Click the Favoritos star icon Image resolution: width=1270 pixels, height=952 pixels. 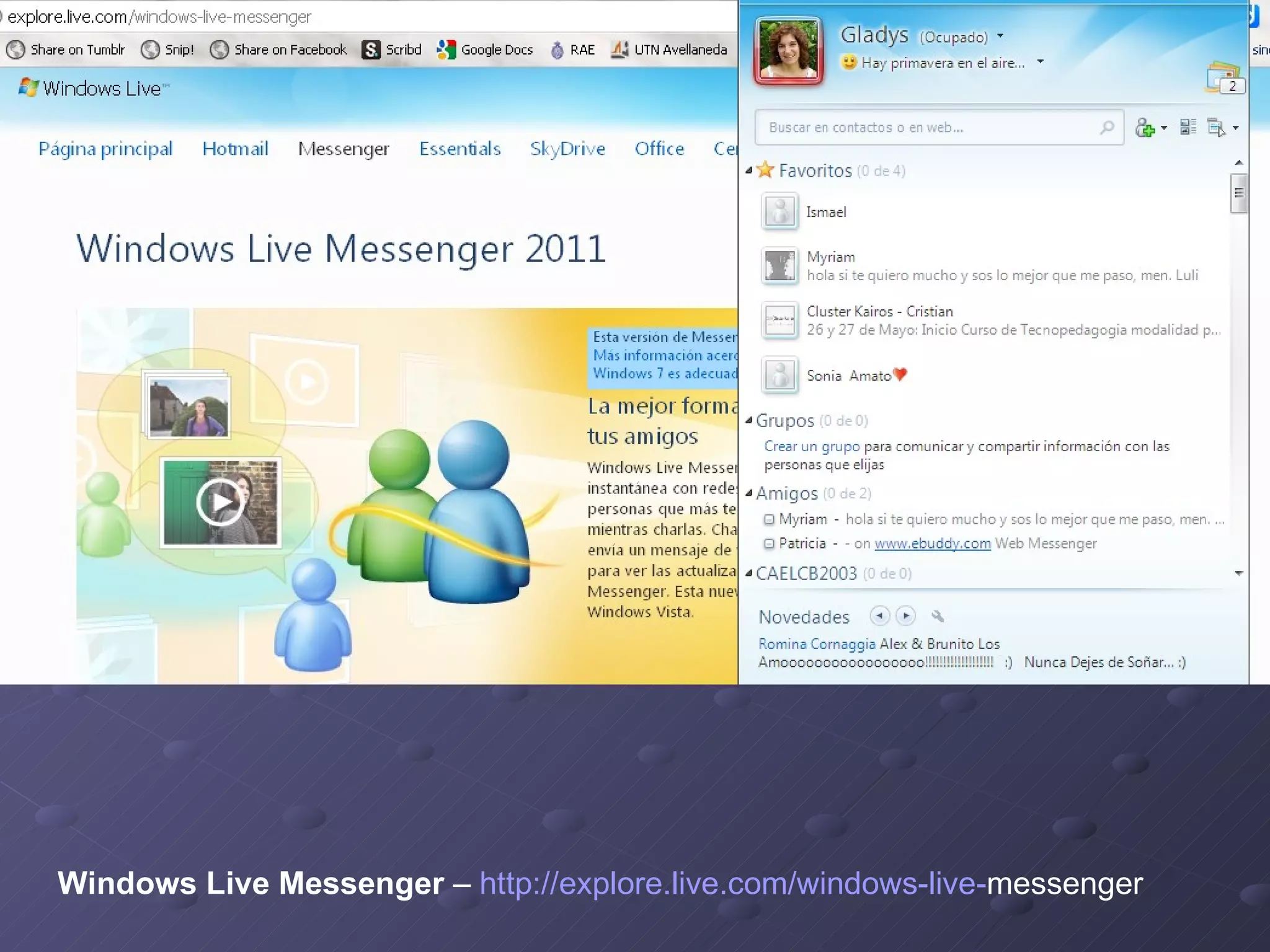pos(766,169)
